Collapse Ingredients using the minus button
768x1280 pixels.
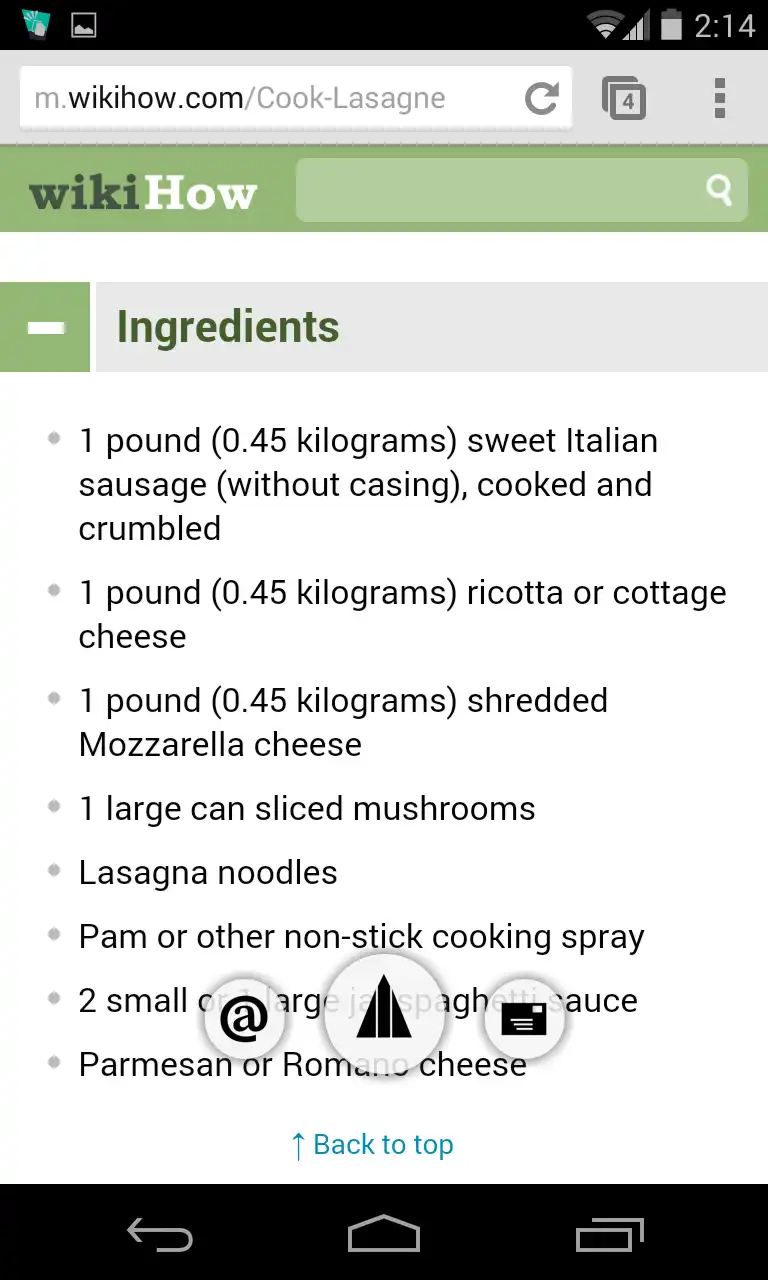click(x=45, y=327)
